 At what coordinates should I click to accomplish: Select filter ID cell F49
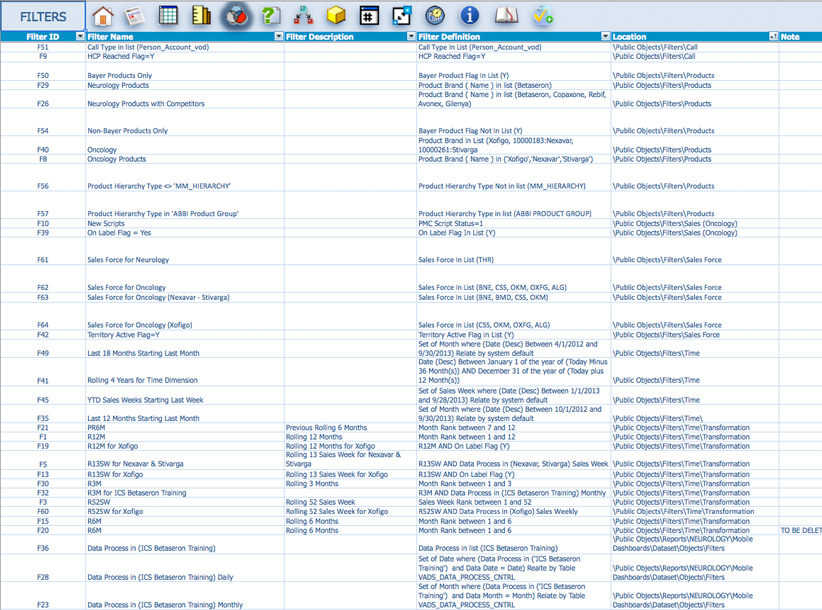click(x=43, y=354)
